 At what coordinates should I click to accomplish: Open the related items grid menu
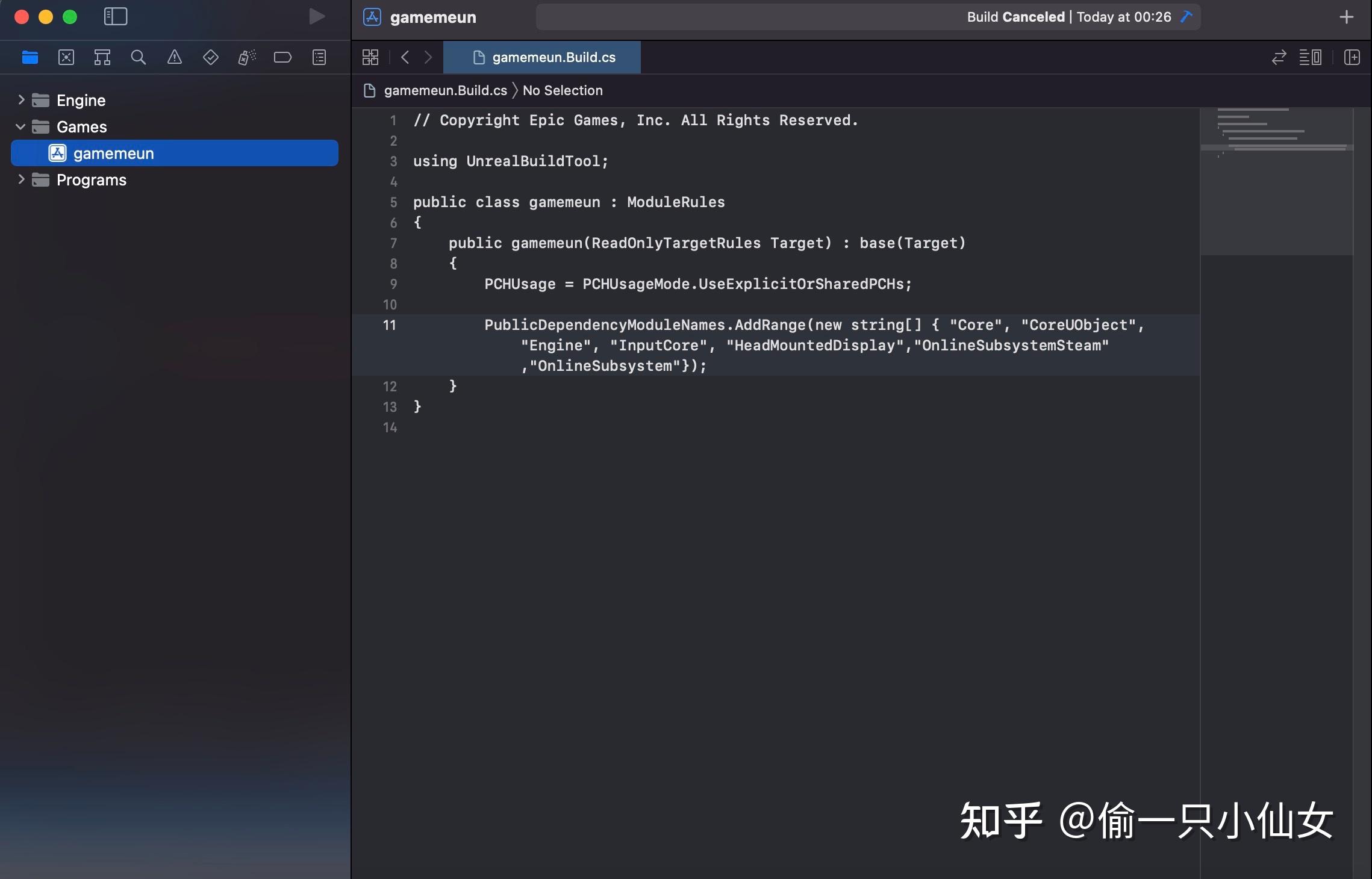click(370, 57)
